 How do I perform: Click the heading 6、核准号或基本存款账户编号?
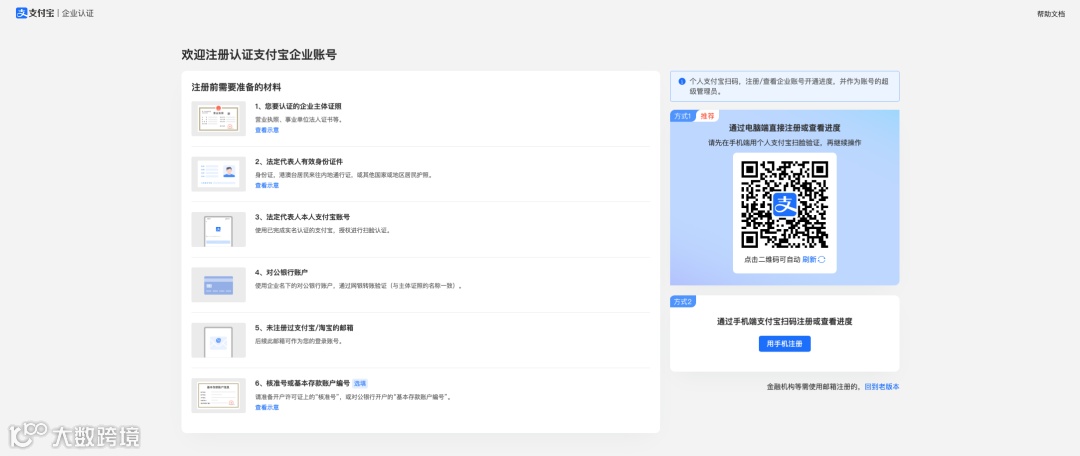point(302,383)
